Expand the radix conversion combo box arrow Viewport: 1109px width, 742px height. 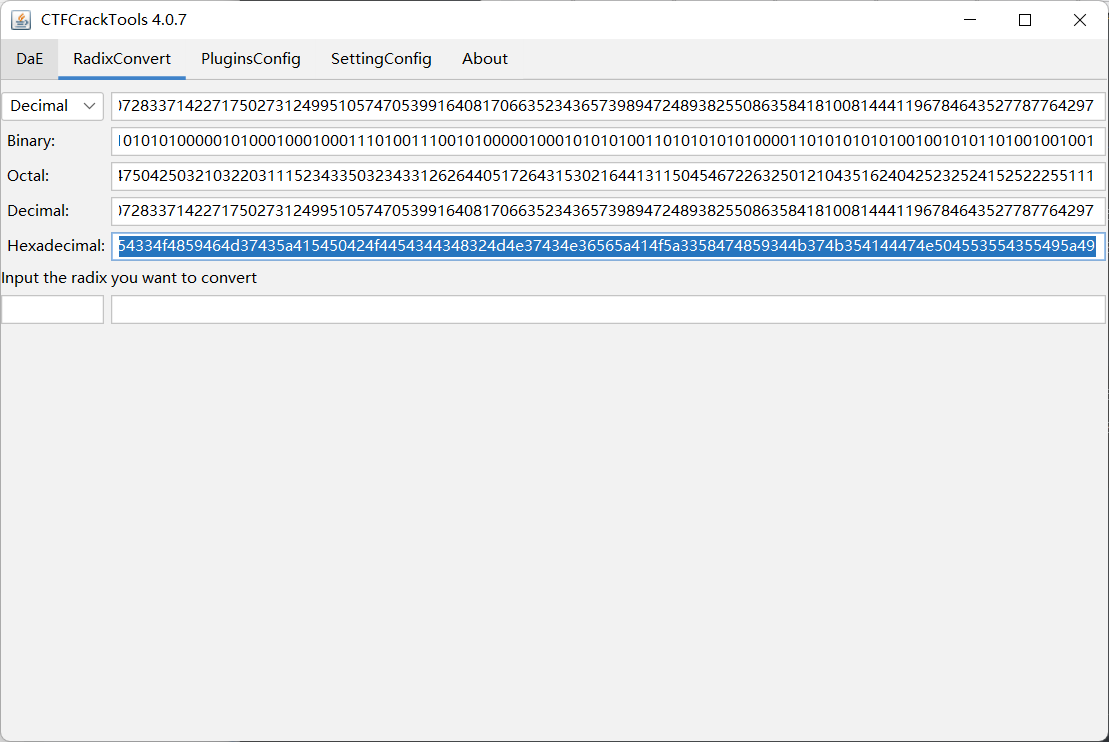(90, 106)
